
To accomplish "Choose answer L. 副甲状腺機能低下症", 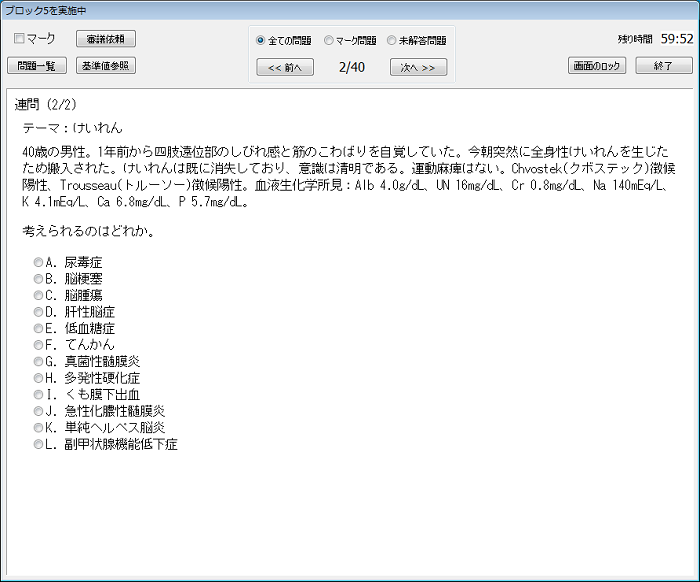I will click(x=38, y=444).
